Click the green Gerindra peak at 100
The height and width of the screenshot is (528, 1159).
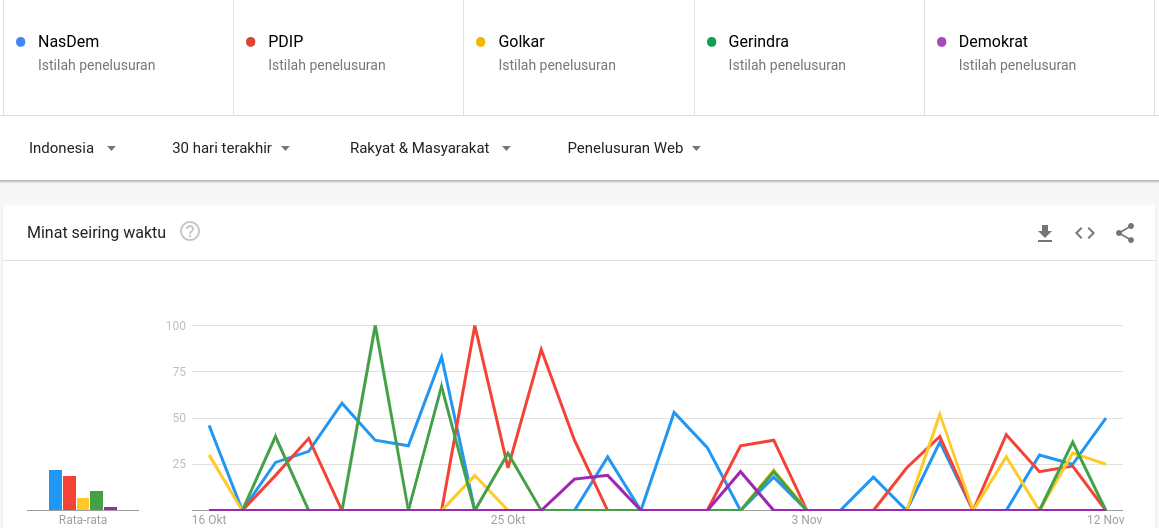click(x=375, y=326)
